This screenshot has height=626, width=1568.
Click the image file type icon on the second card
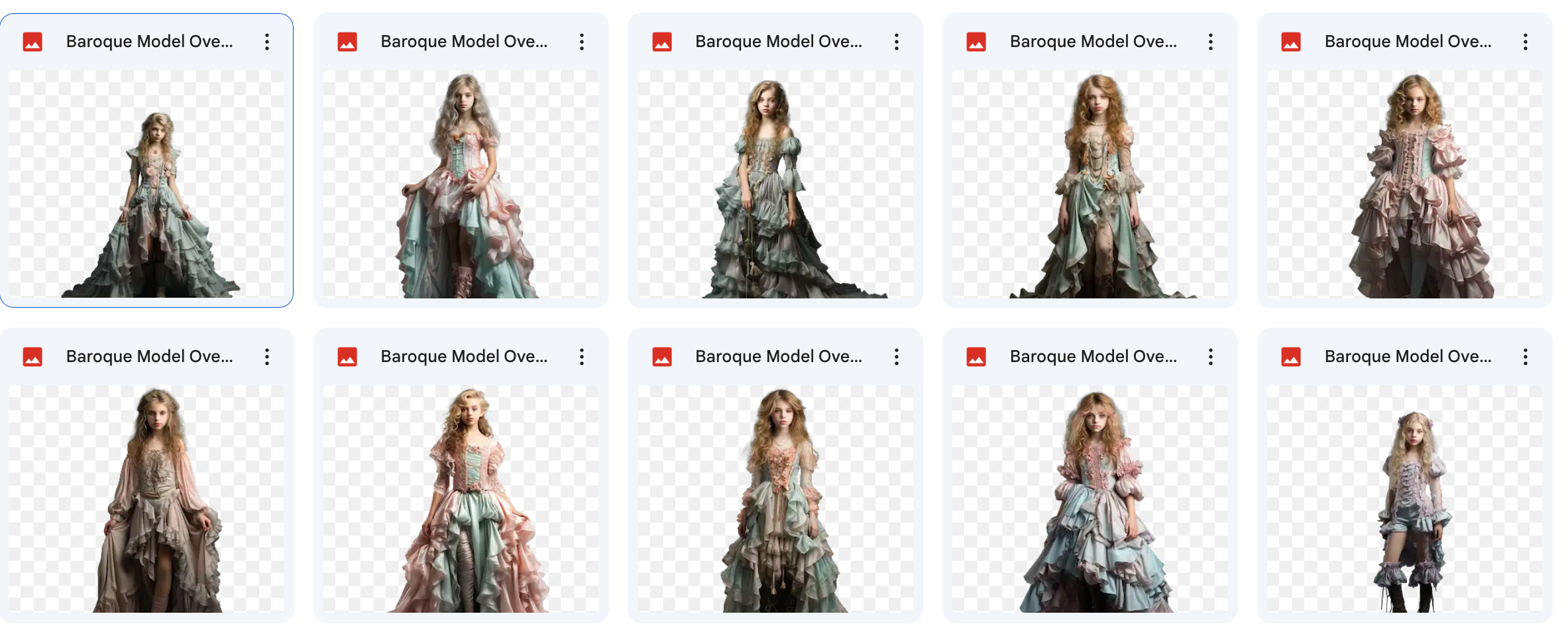(348, 41)
